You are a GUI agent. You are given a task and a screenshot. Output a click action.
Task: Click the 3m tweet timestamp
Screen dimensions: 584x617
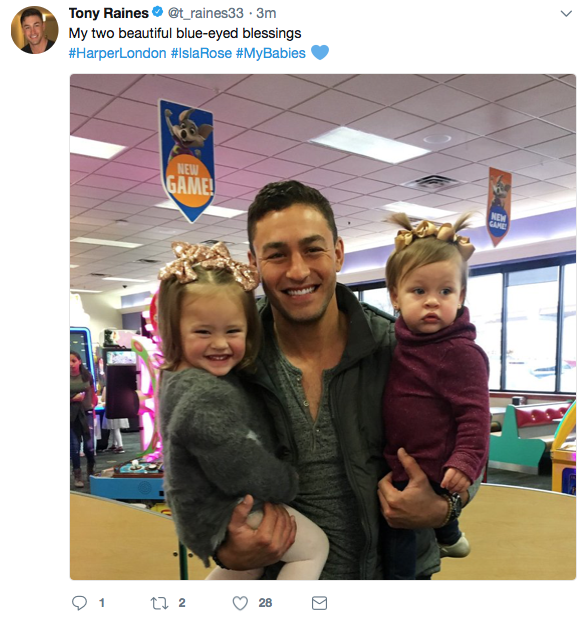point(266,13)
